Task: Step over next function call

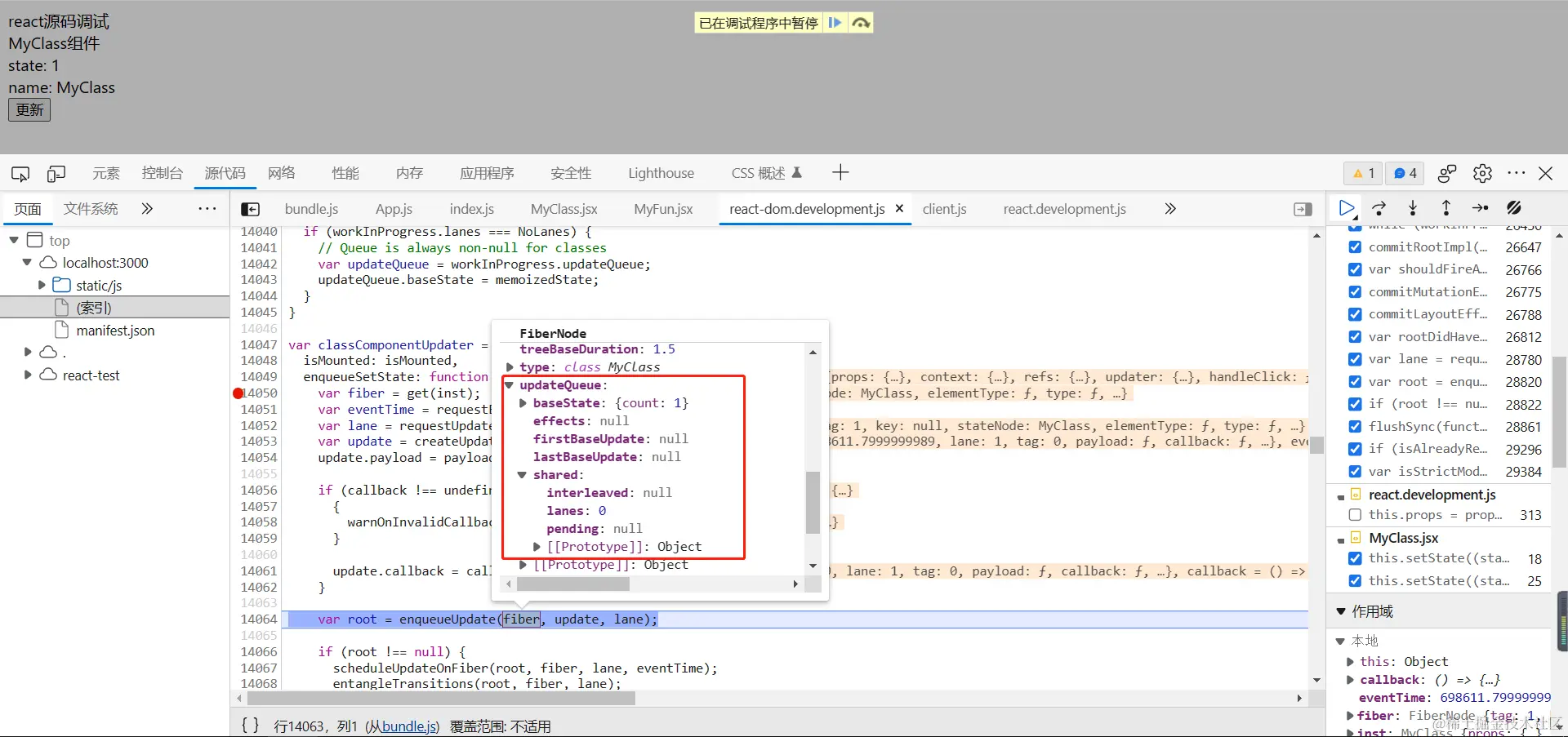Action: point(1379,208)
